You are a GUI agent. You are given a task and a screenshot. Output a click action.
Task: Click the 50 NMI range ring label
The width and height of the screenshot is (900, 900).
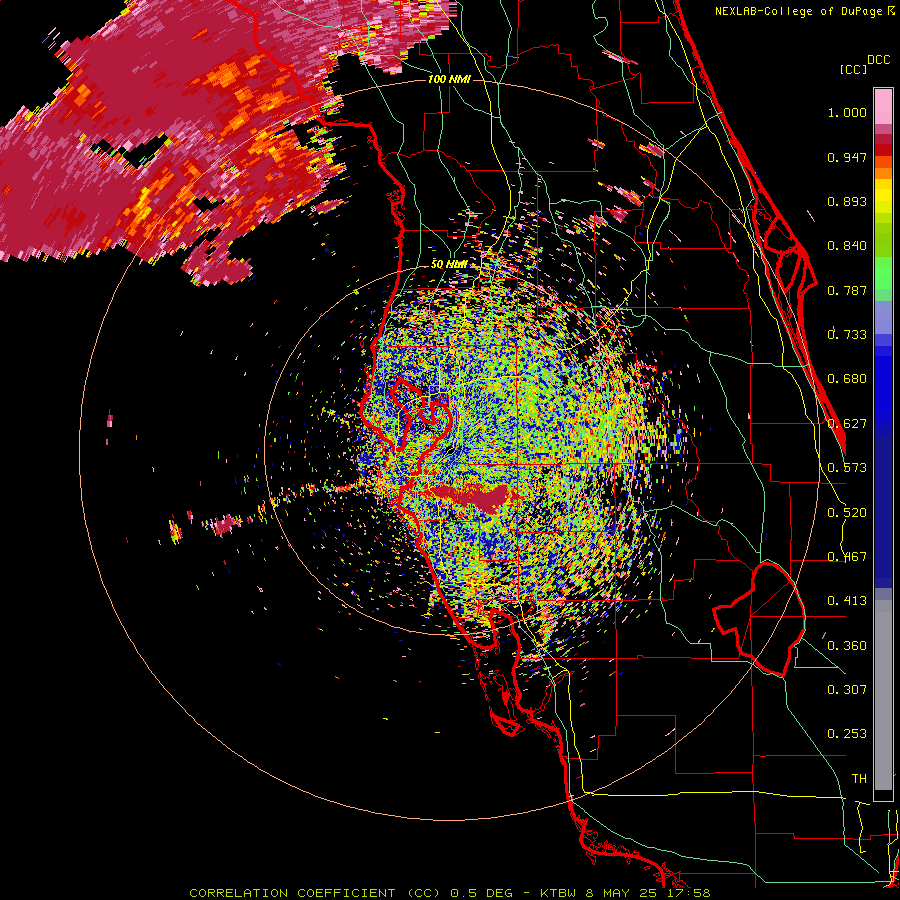tap(449, 265)
